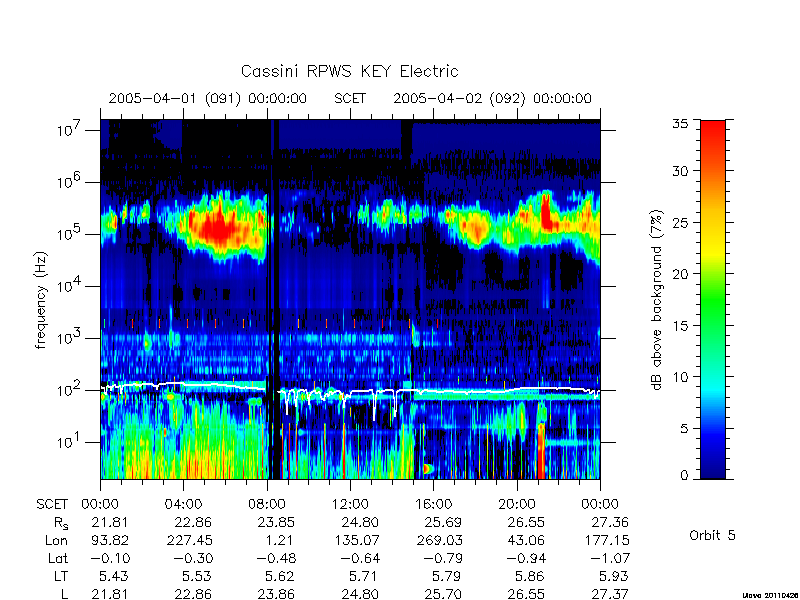800x600 pixels.
Task: Click the 10^5 frequency axis label
Action: point(70,233)
